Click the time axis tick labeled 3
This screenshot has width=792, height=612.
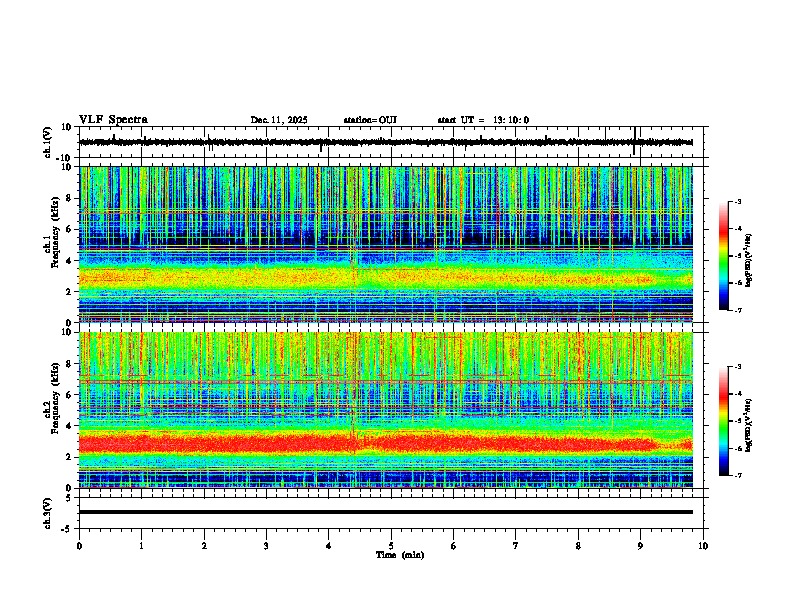click(266, 546)
